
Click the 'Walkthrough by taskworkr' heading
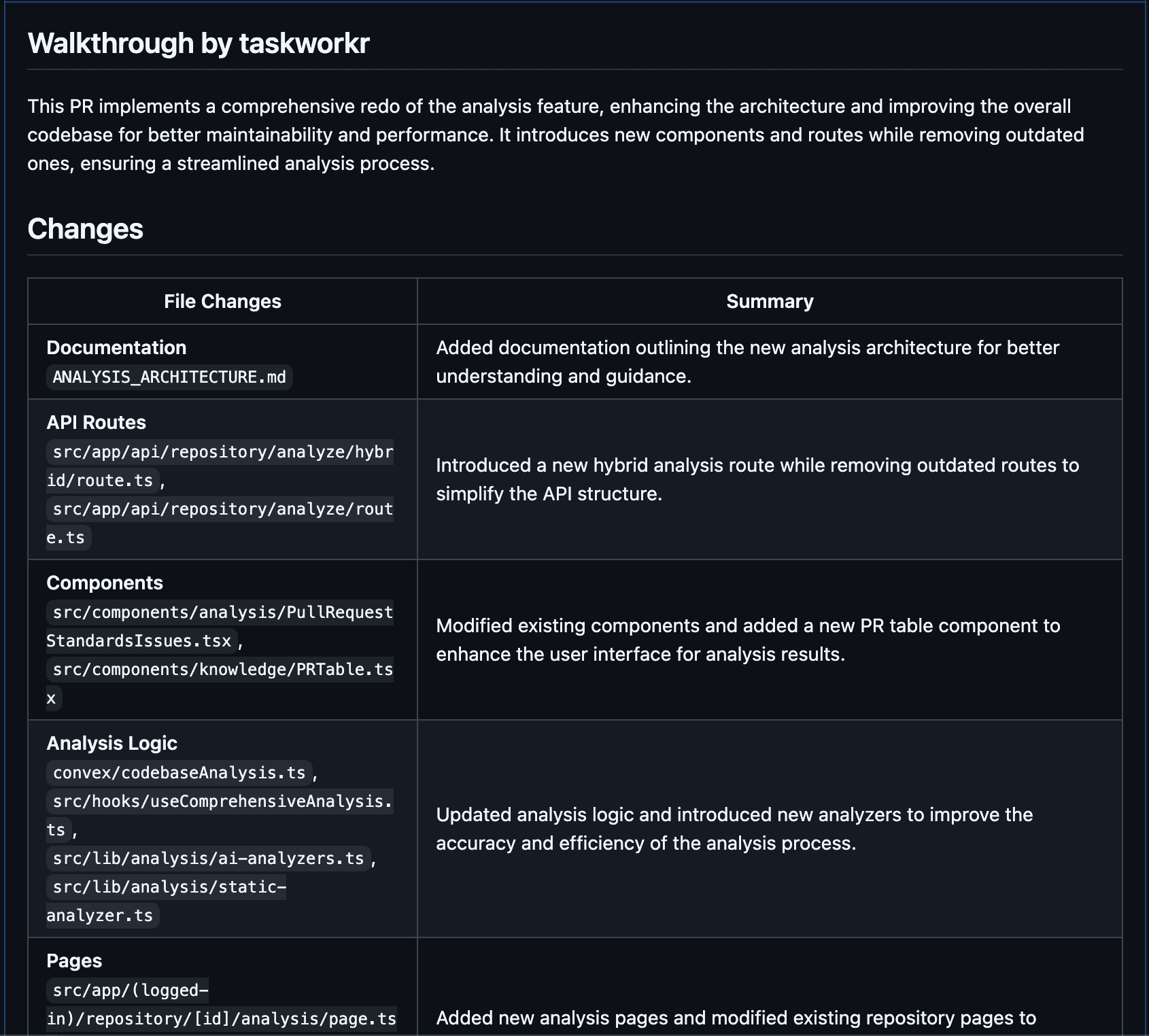click(x=199, y=44)
